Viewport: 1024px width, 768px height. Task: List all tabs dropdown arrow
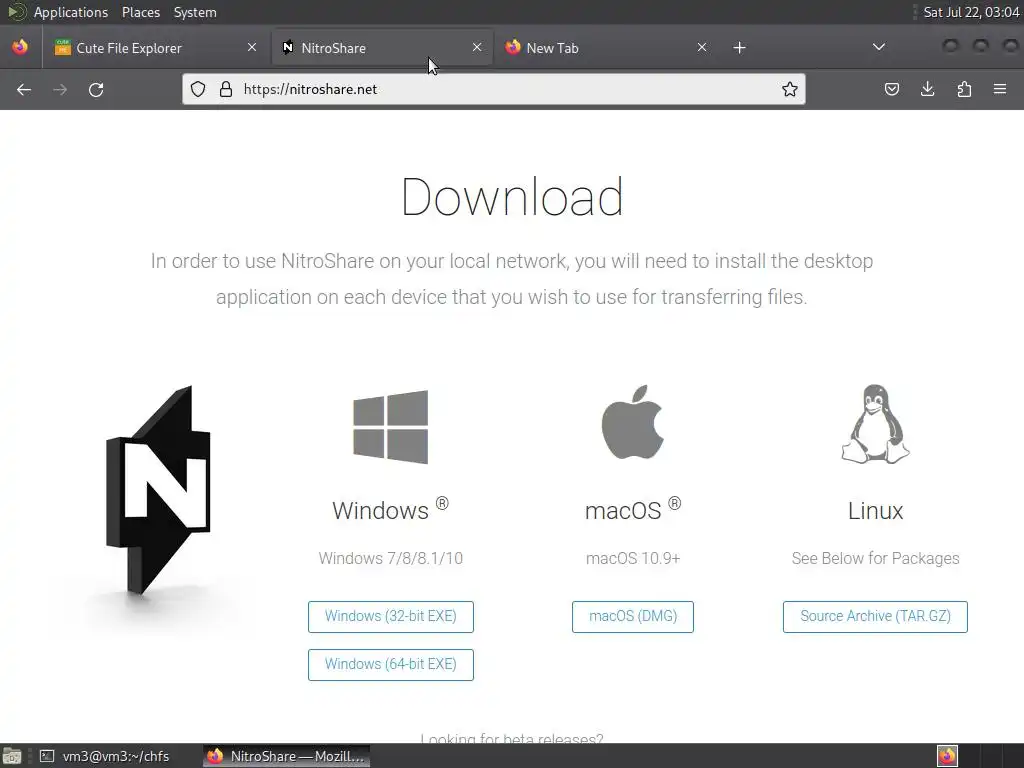pyautogui.click(x=878, y=47)
